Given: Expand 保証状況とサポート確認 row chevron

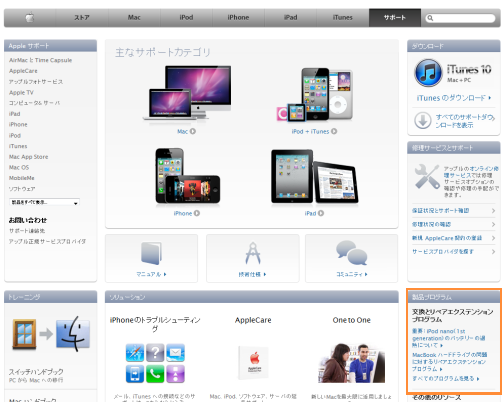Looking at the screenshot, I should coord(493,211).
